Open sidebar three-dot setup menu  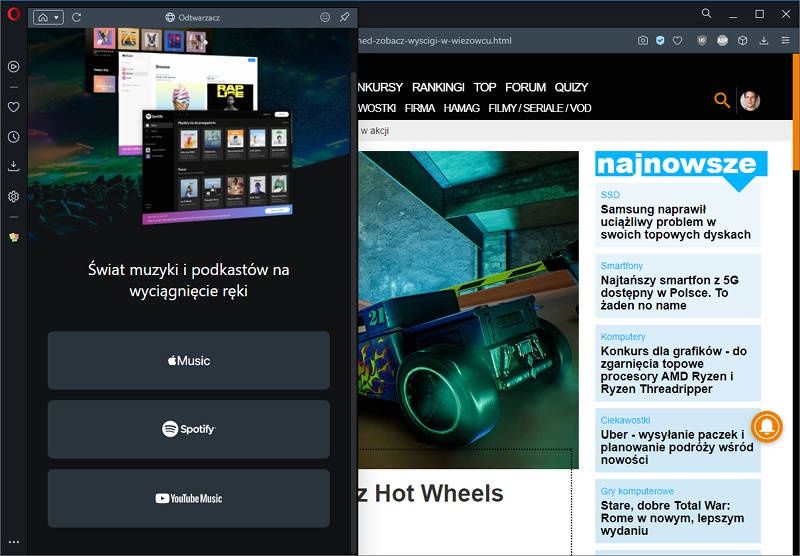click(14, 542)
